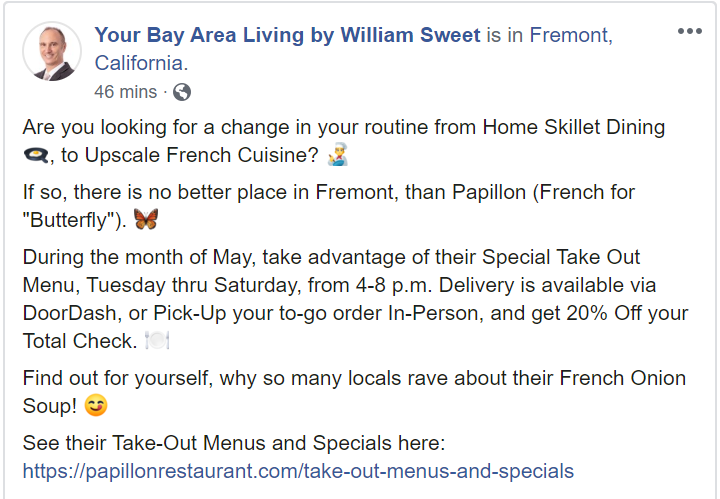Click 'See their Take-Out Menus and Specials here' text

[233, 443]
